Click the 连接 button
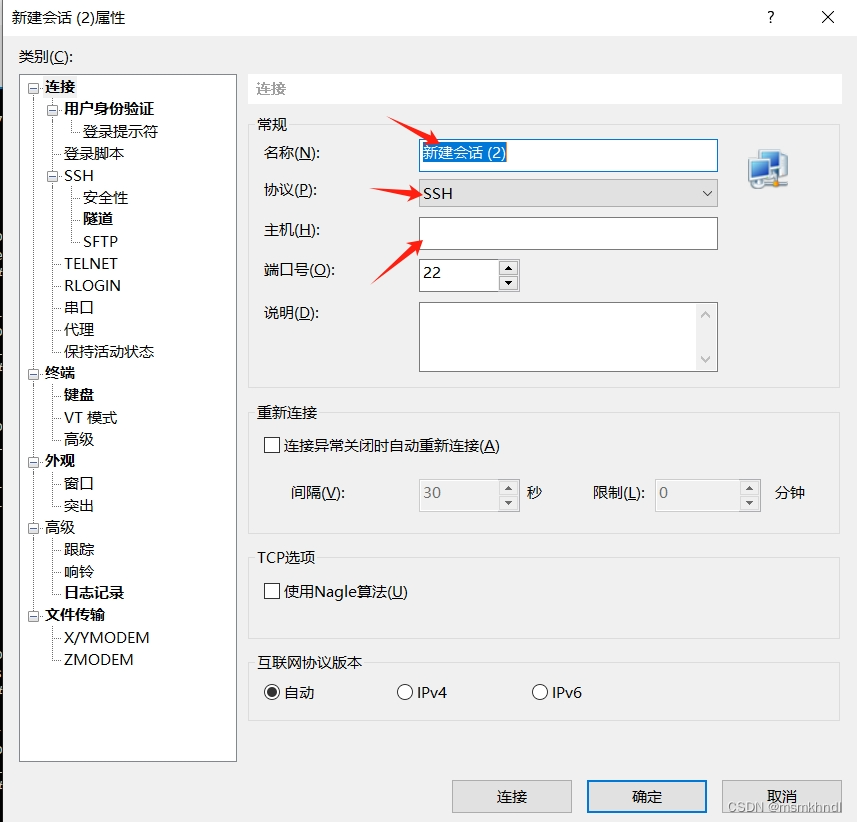 click(x=512, y=796)
